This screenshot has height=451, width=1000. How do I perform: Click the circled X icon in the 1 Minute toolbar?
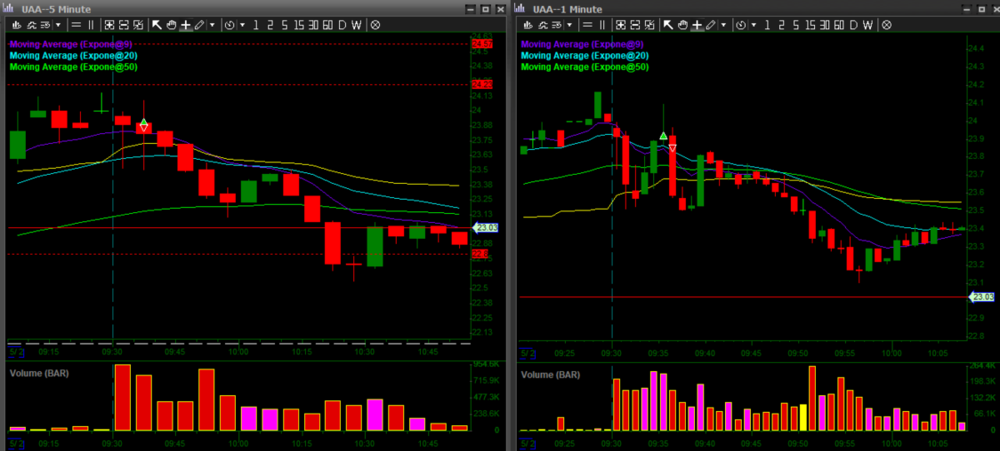tap(887, 25)
